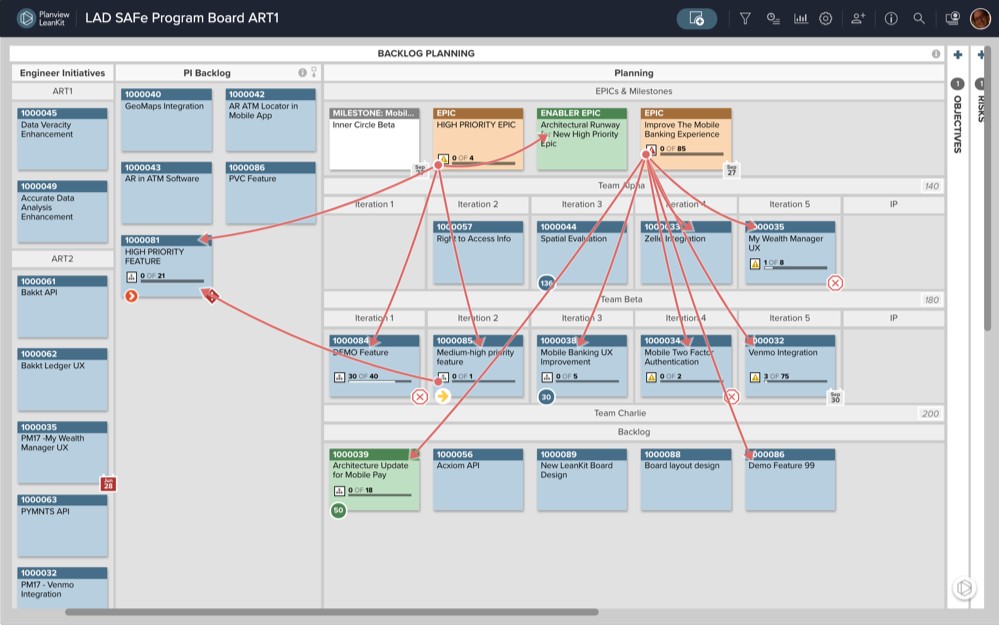This screenshot has height=625, width=999.
Task: Click the highlighted add-card button in the toolbar
Action: (x=695, y=17)
